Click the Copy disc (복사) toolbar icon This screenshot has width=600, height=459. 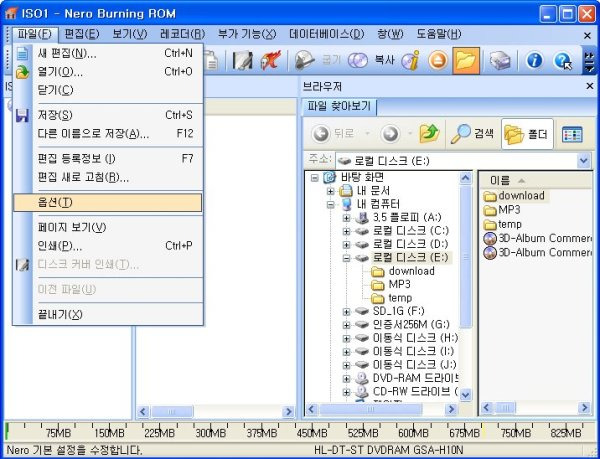[x=370, y=60]
